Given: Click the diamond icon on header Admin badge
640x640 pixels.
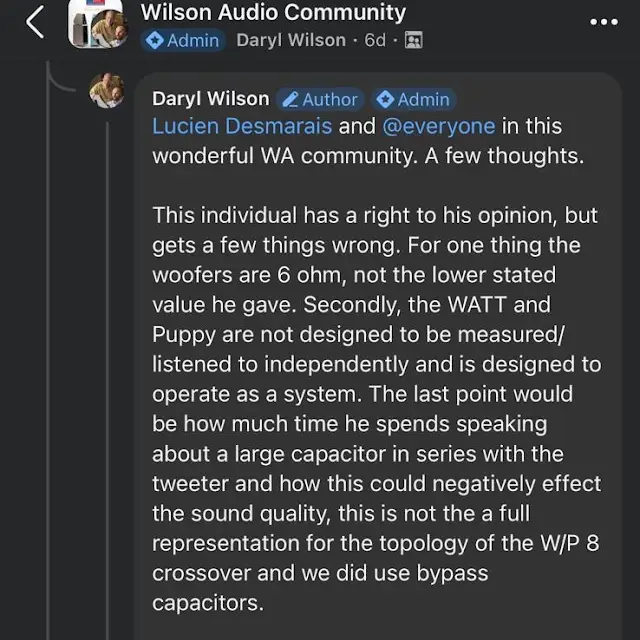Looking at the screenshot, I should click(154, 41).
